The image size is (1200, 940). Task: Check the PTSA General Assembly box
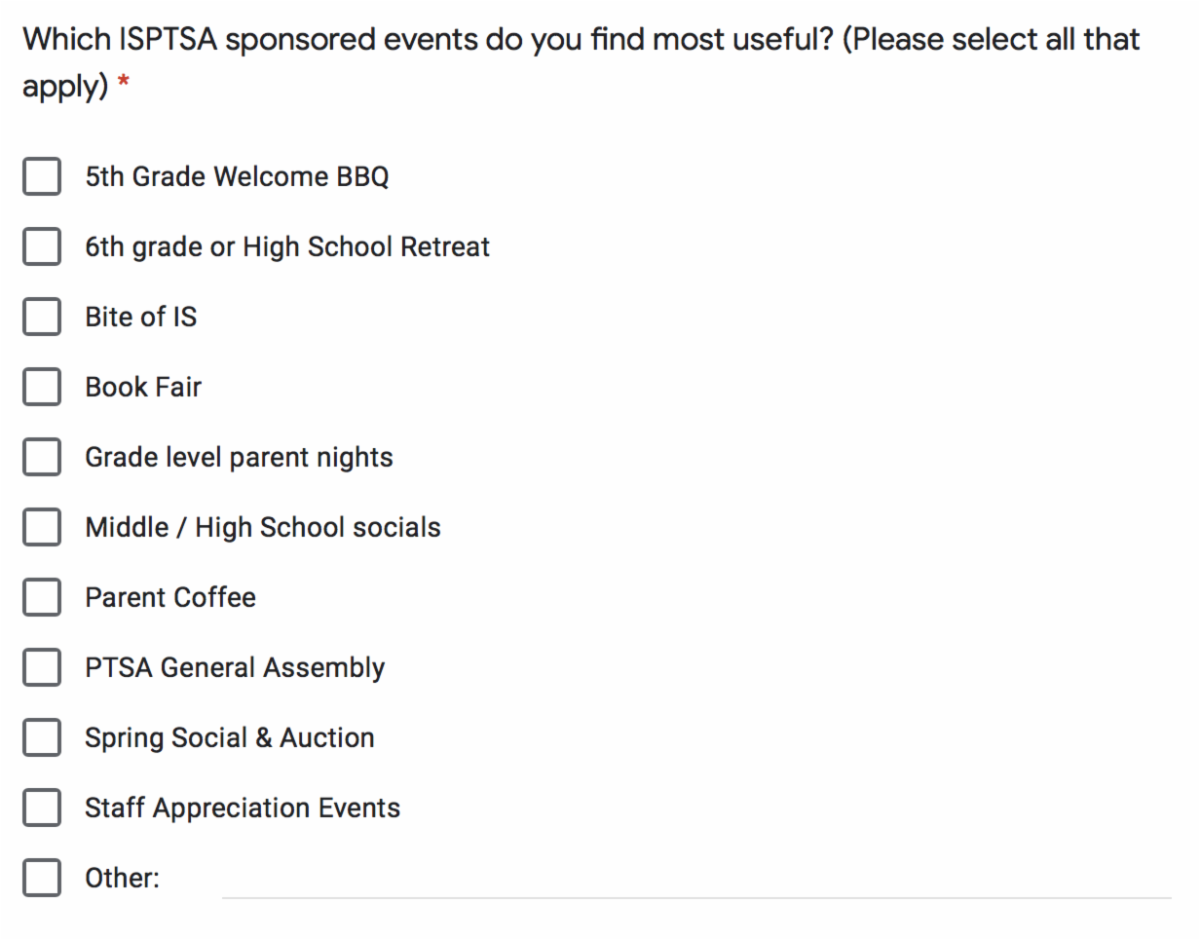coord(41,668)
